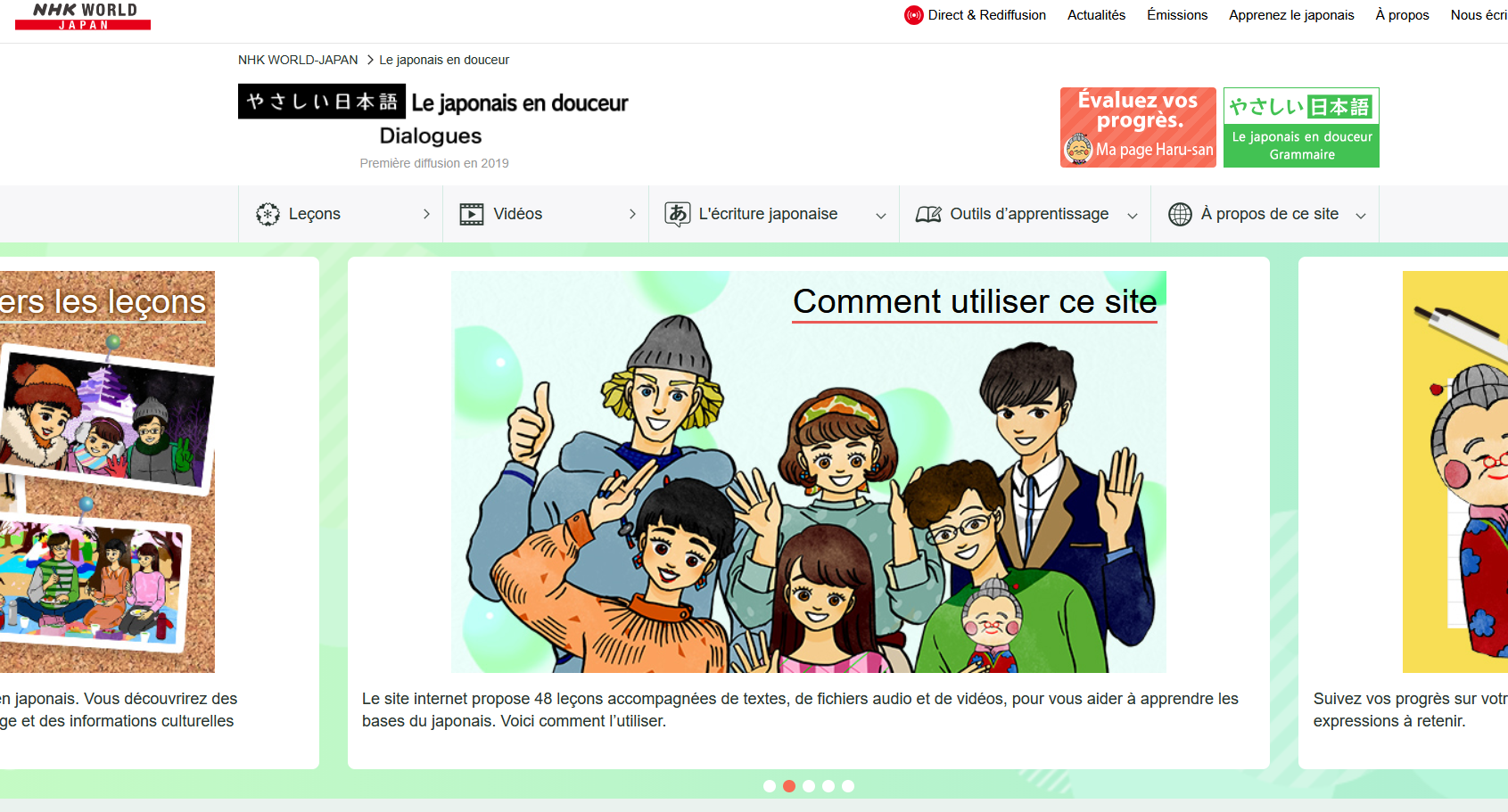The height and width of the screenshot is (812, 1508).
Task: Click the Vidéos film play icon
Action: coord(472,214)
